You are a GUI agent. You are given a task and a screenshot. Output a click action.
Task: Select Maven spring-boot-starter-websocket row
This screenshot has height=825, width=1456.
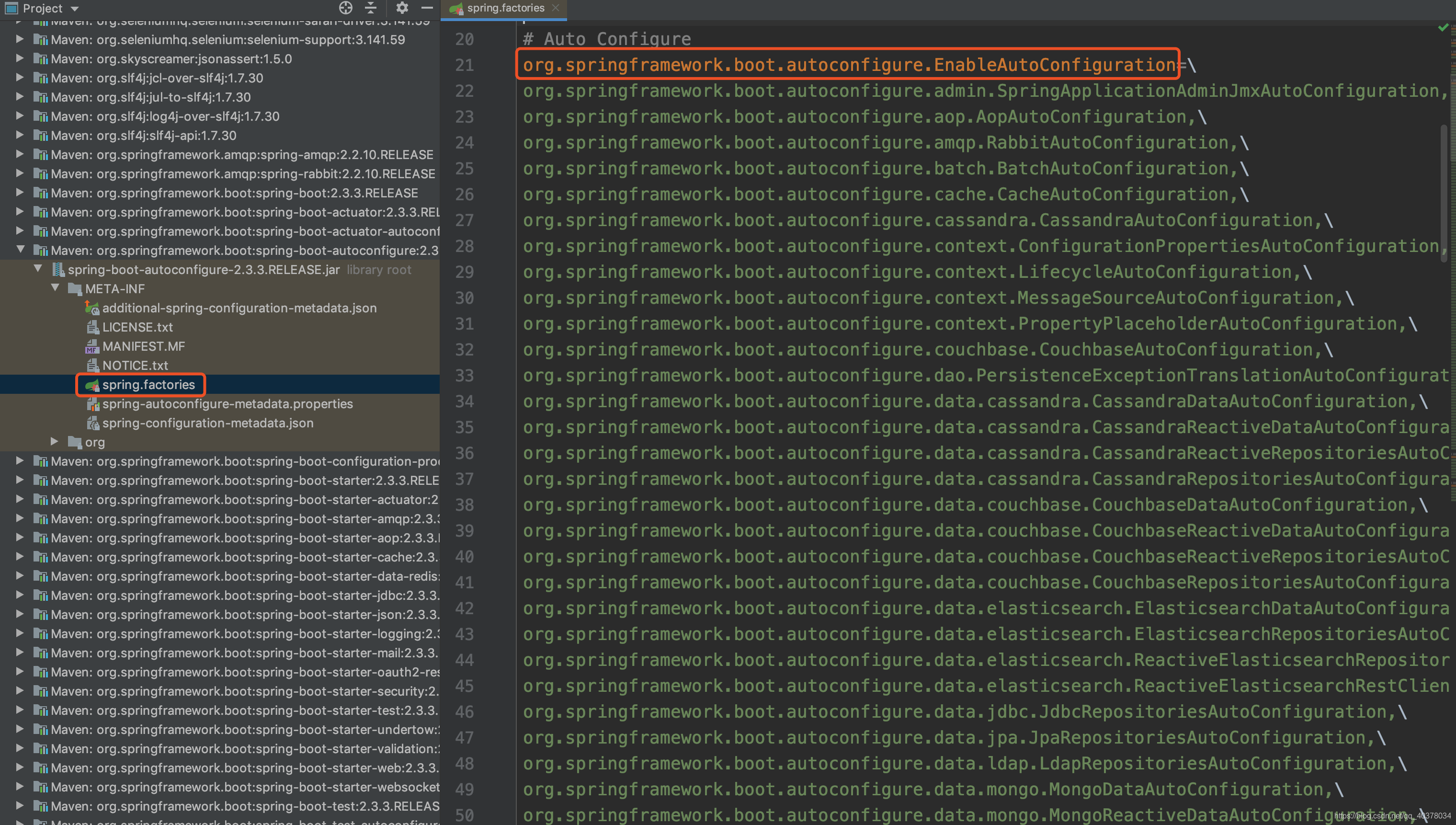[220, 787]
